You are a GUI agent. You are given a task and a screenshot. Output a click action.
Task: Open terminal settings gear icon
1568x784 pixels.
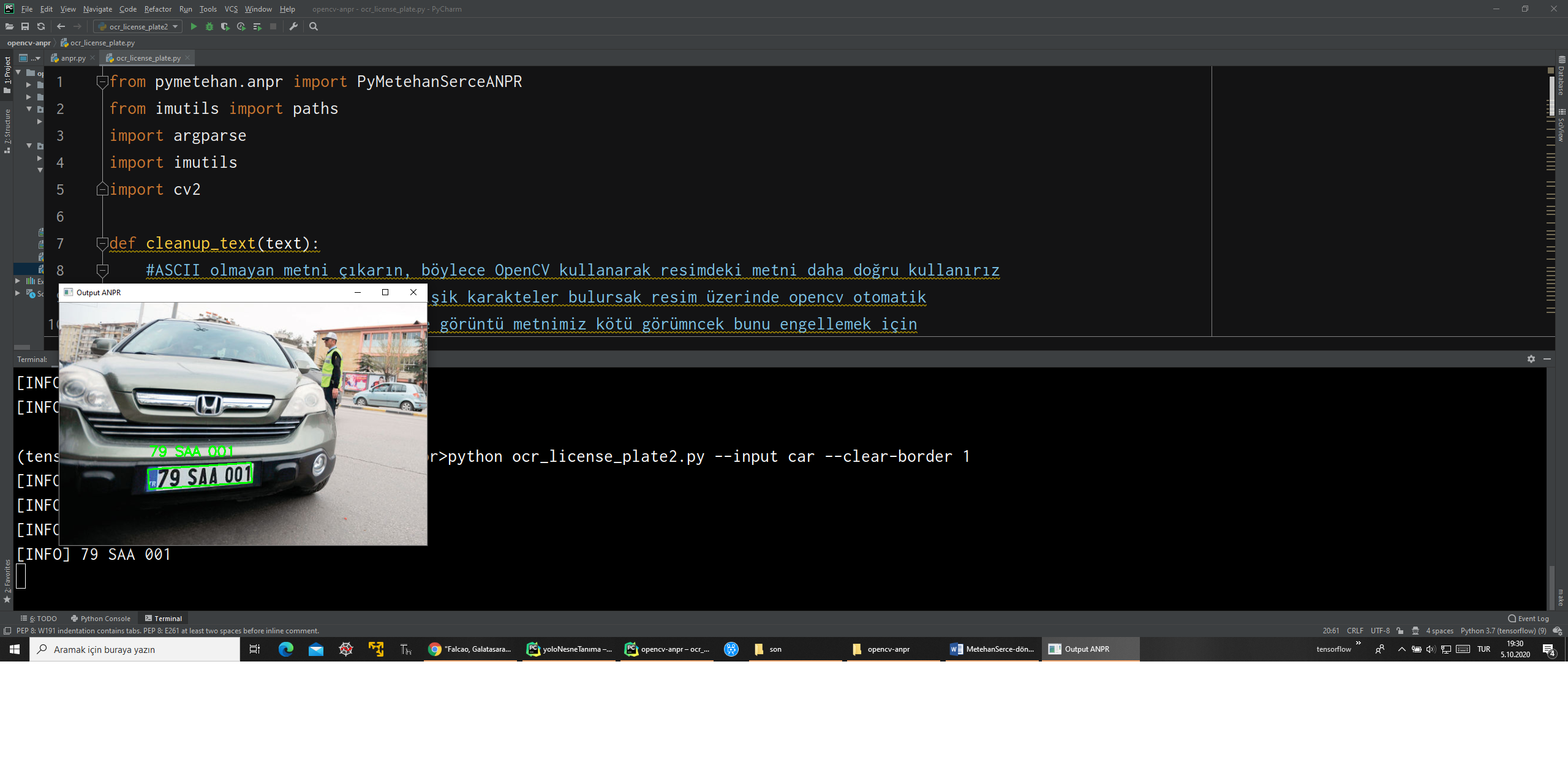pyautogui.click(x=1531, y=359)
